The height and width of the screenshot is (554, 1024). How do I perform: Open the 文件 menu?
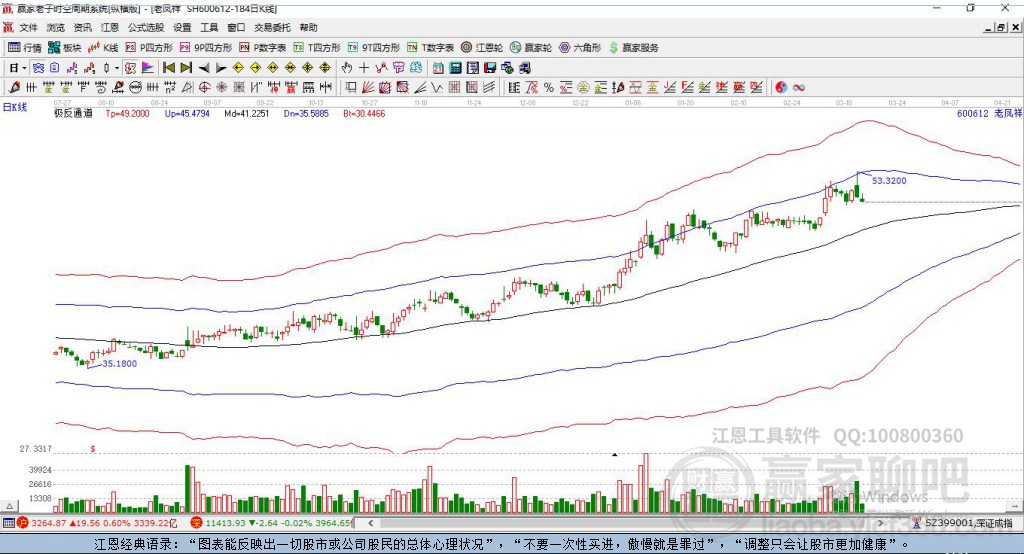(x=29, y=27)
